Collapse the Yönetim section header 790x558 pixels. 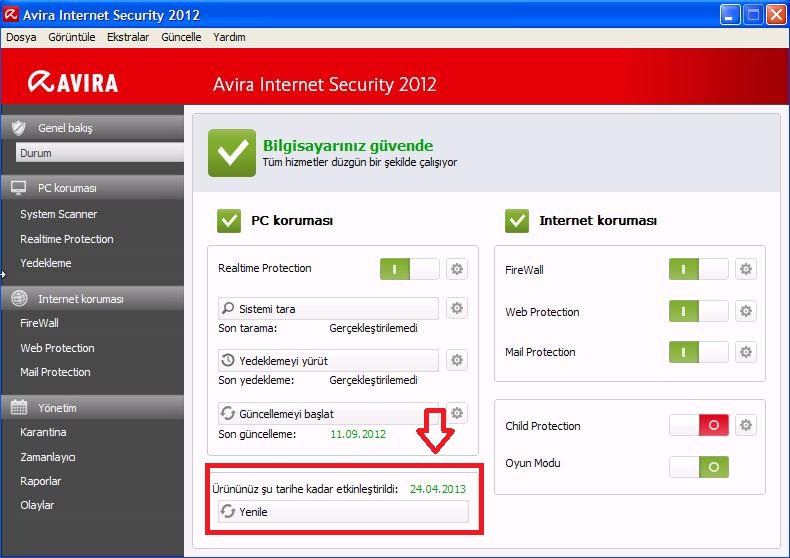(93, 407)
